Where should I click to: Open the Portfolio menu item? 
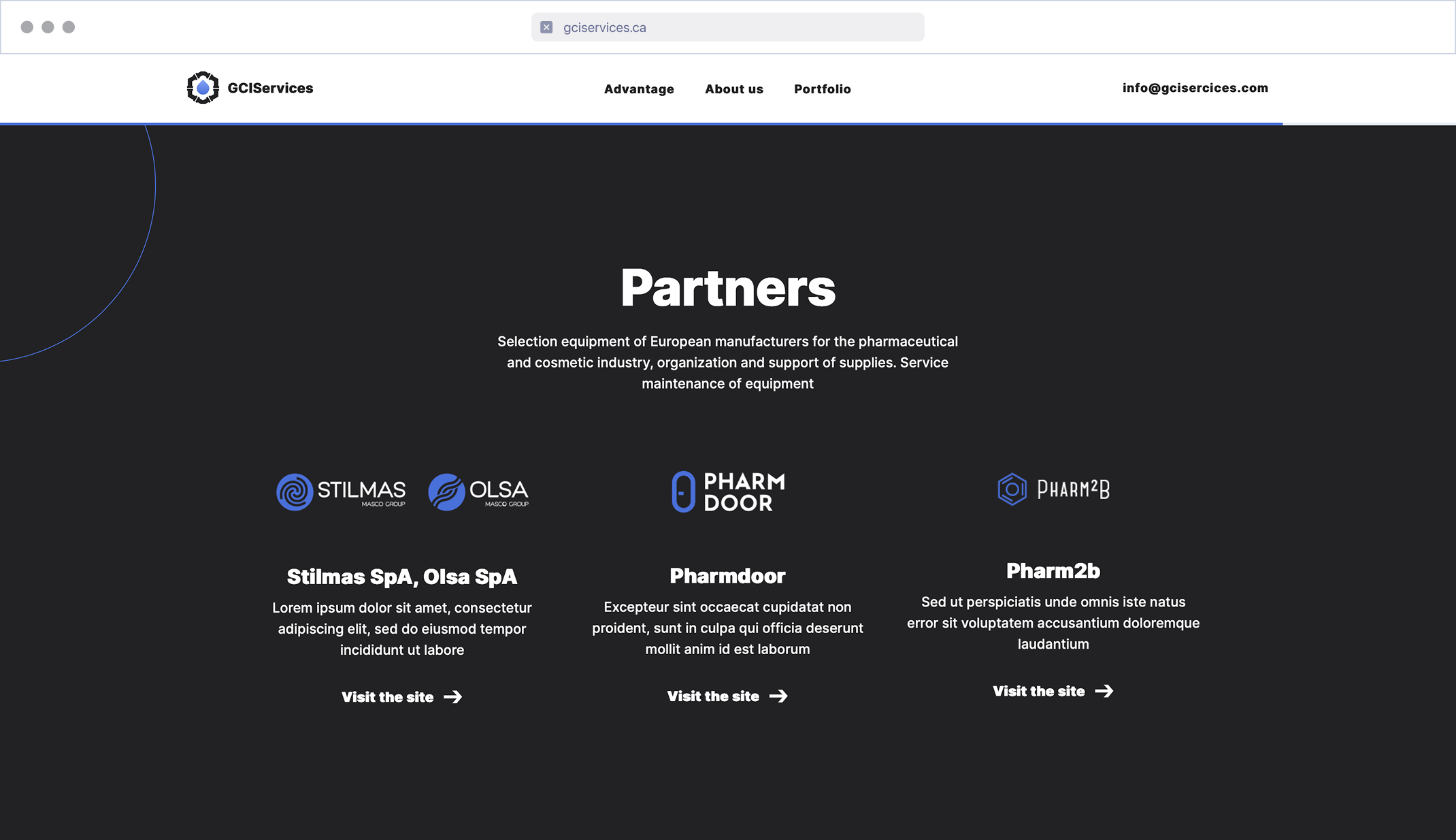click(823, 89)
